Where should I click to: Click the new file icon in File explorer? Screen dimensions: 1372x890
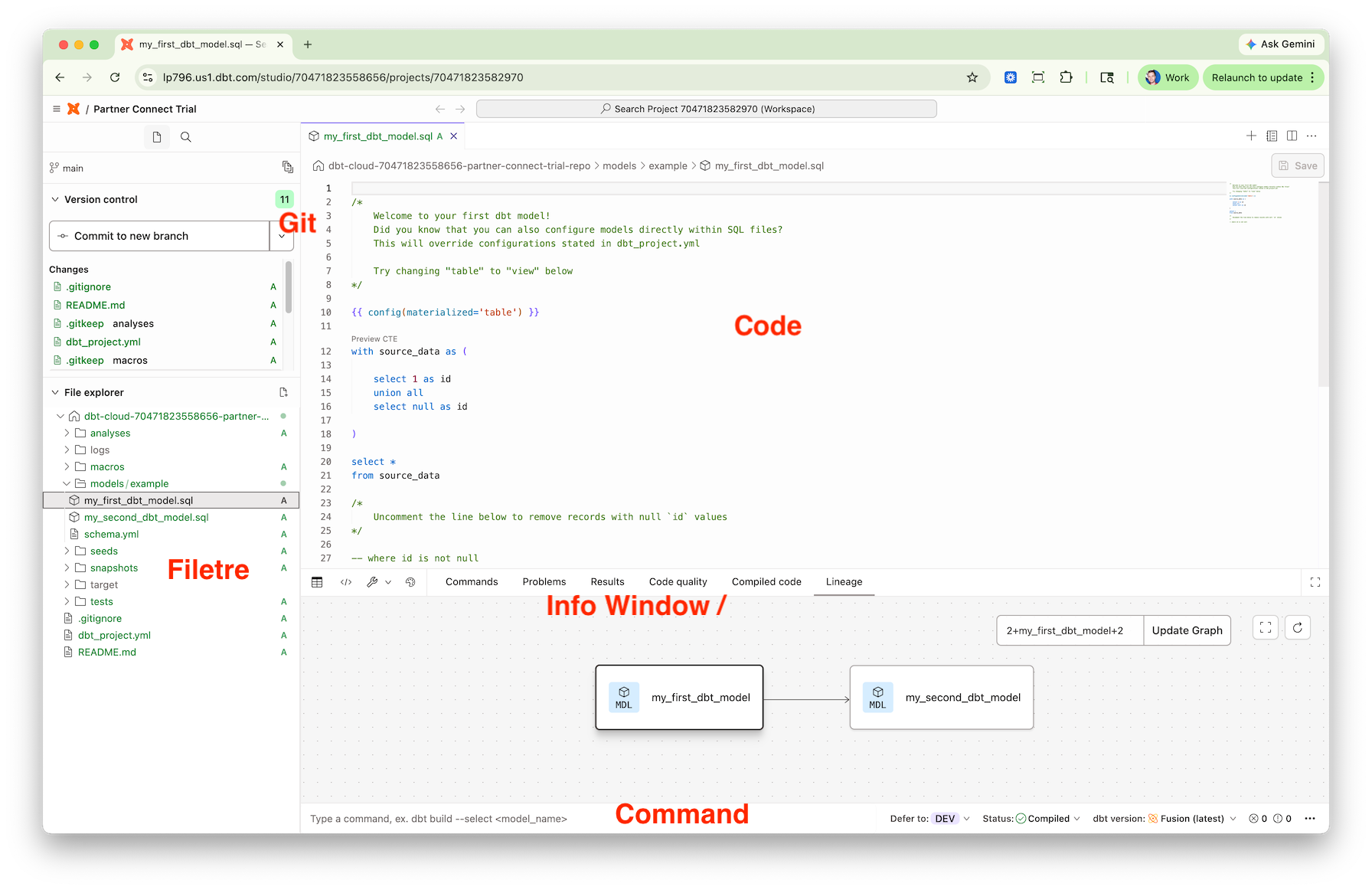284,392
